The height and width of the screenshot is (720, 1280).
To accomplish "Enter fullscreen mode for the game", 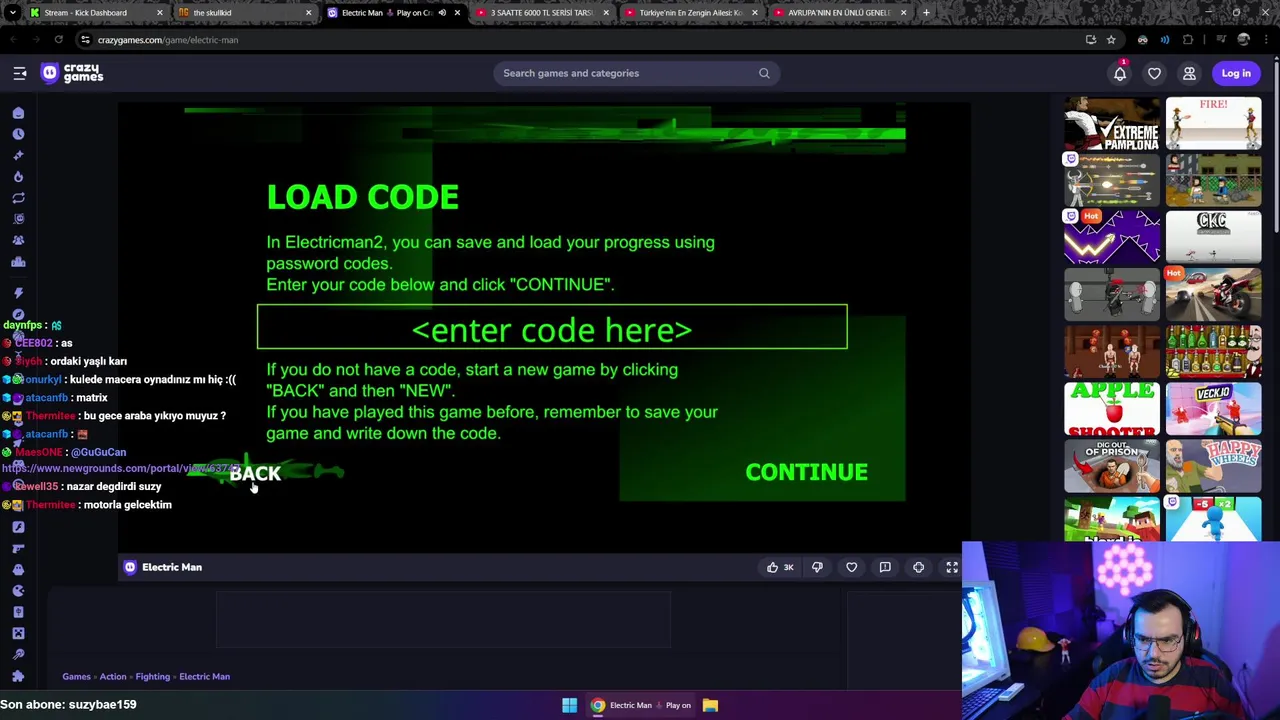I will pyautogui.click(x=952, y=567).
